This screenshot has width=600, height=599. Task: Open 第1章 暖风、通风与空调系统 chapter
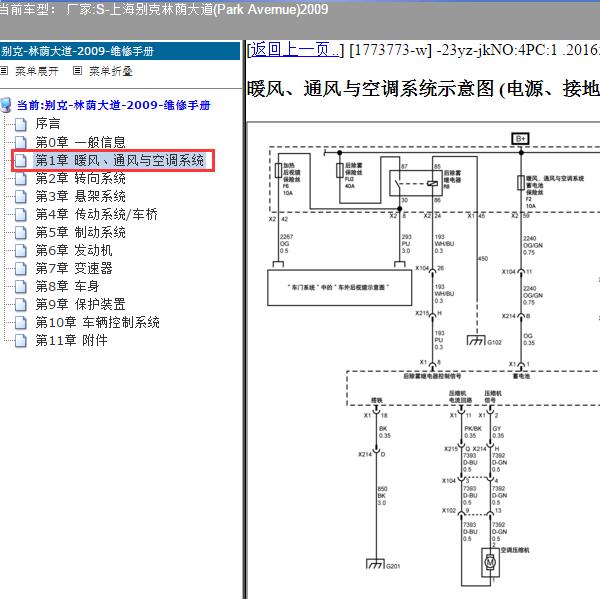(x=119, y=160)
